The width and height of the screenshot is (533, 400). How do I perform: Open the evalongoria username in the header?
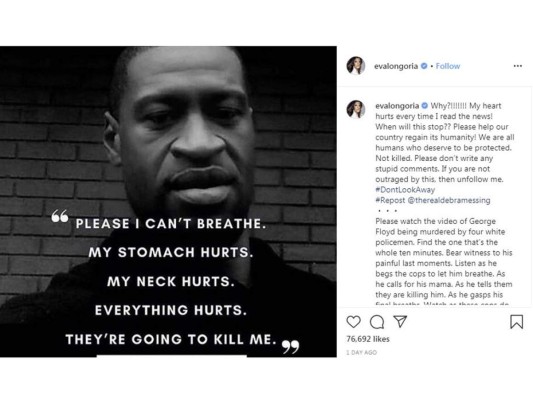(396, 66)
